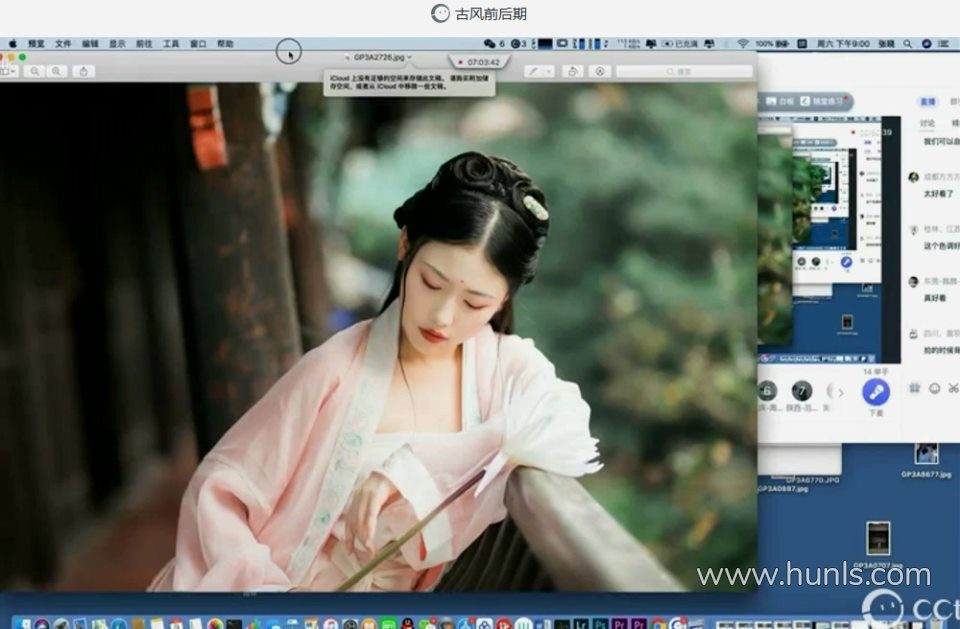Open Spotlight search in the menu bar

[907, 43]
